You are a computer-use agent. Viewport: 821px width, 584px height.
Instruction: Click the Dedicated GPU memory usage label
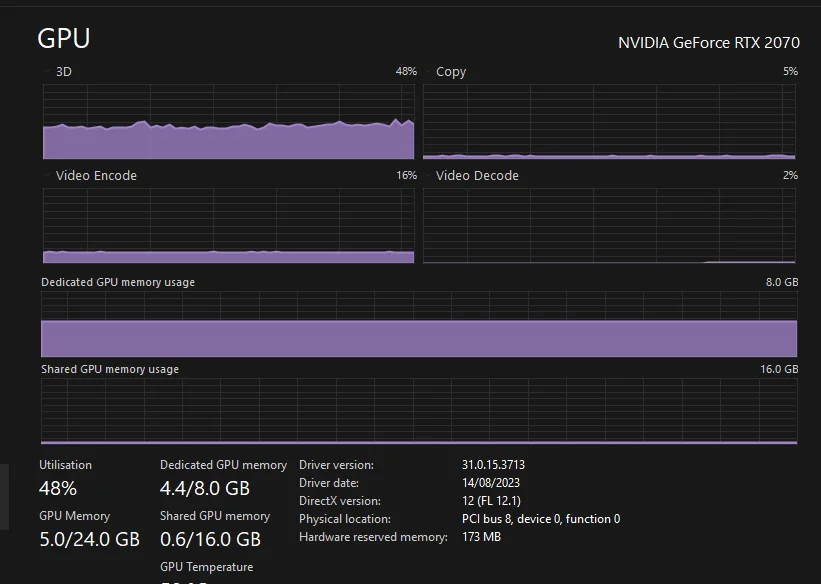pos(118,282)
